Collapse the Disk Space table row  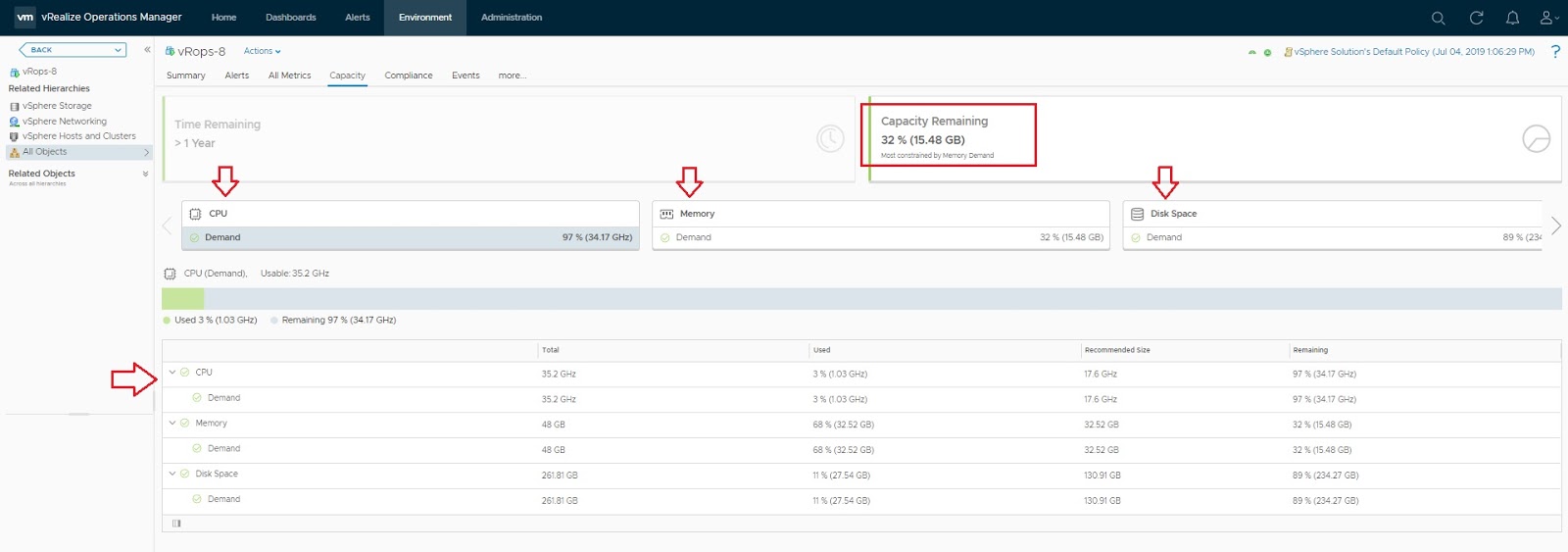pyautogui.click(x=172, y=475)
